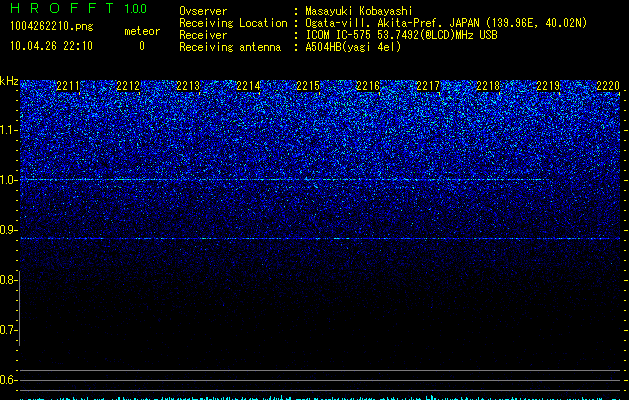Select ICOM IC-575 53.7492 MHz USB text
The width and height of the screenshot is (629, 400).
401,35
